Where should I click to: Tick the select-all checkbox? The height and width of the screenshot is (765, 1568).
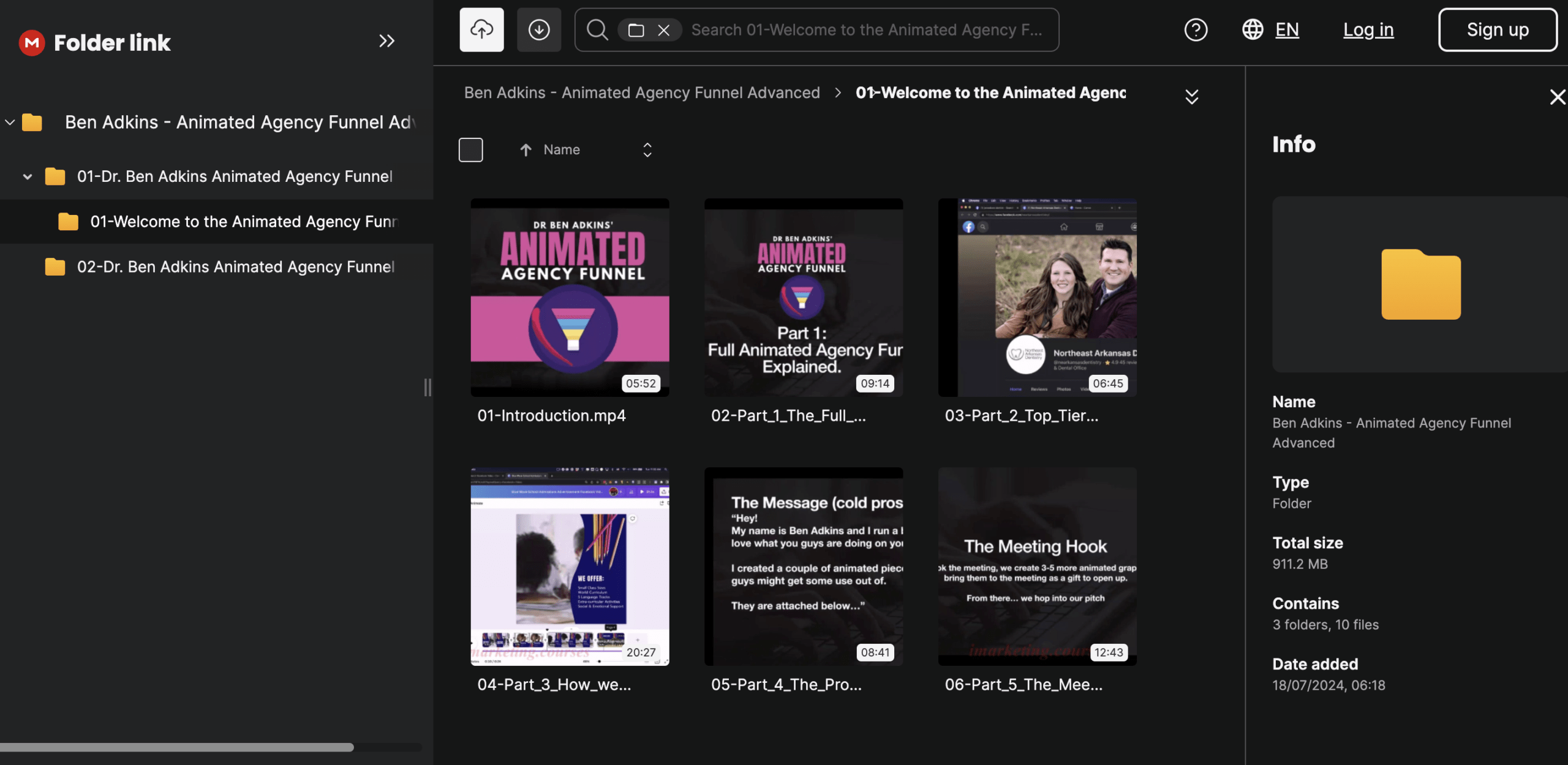coord(470,149)
